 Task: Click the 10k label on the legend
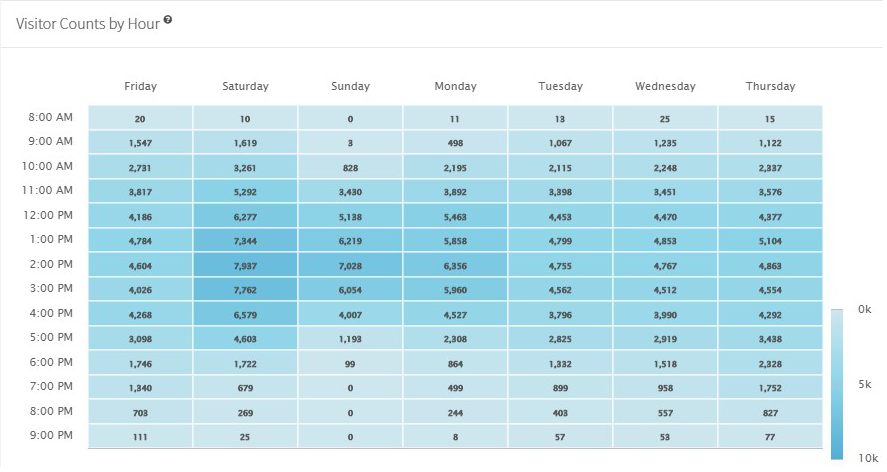pos(865,458)
